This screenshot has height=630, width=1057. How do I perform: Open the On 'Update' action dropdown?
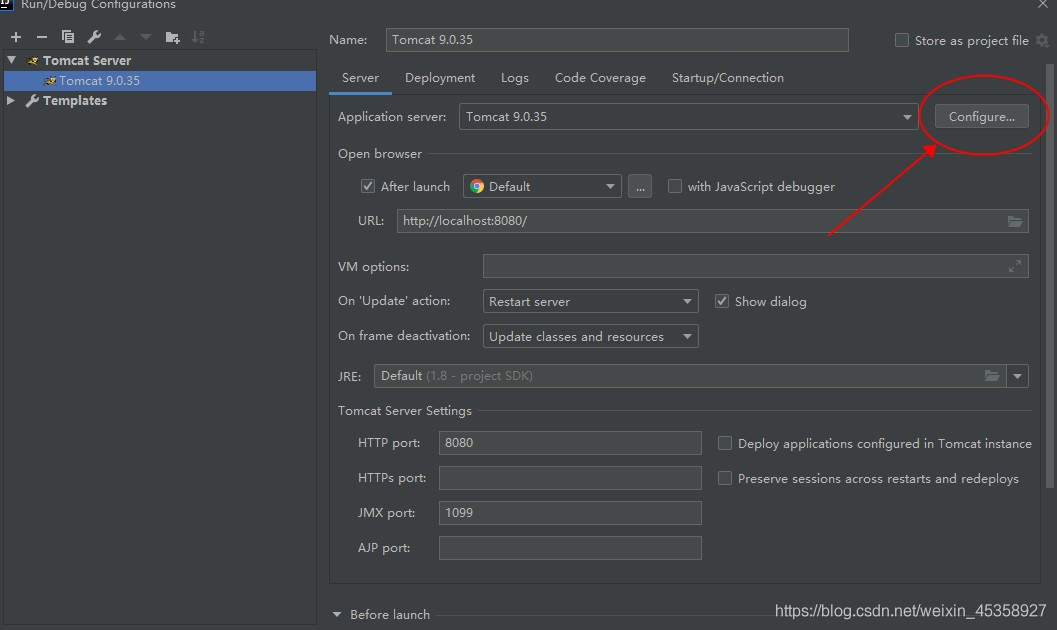tap(591, 301)
